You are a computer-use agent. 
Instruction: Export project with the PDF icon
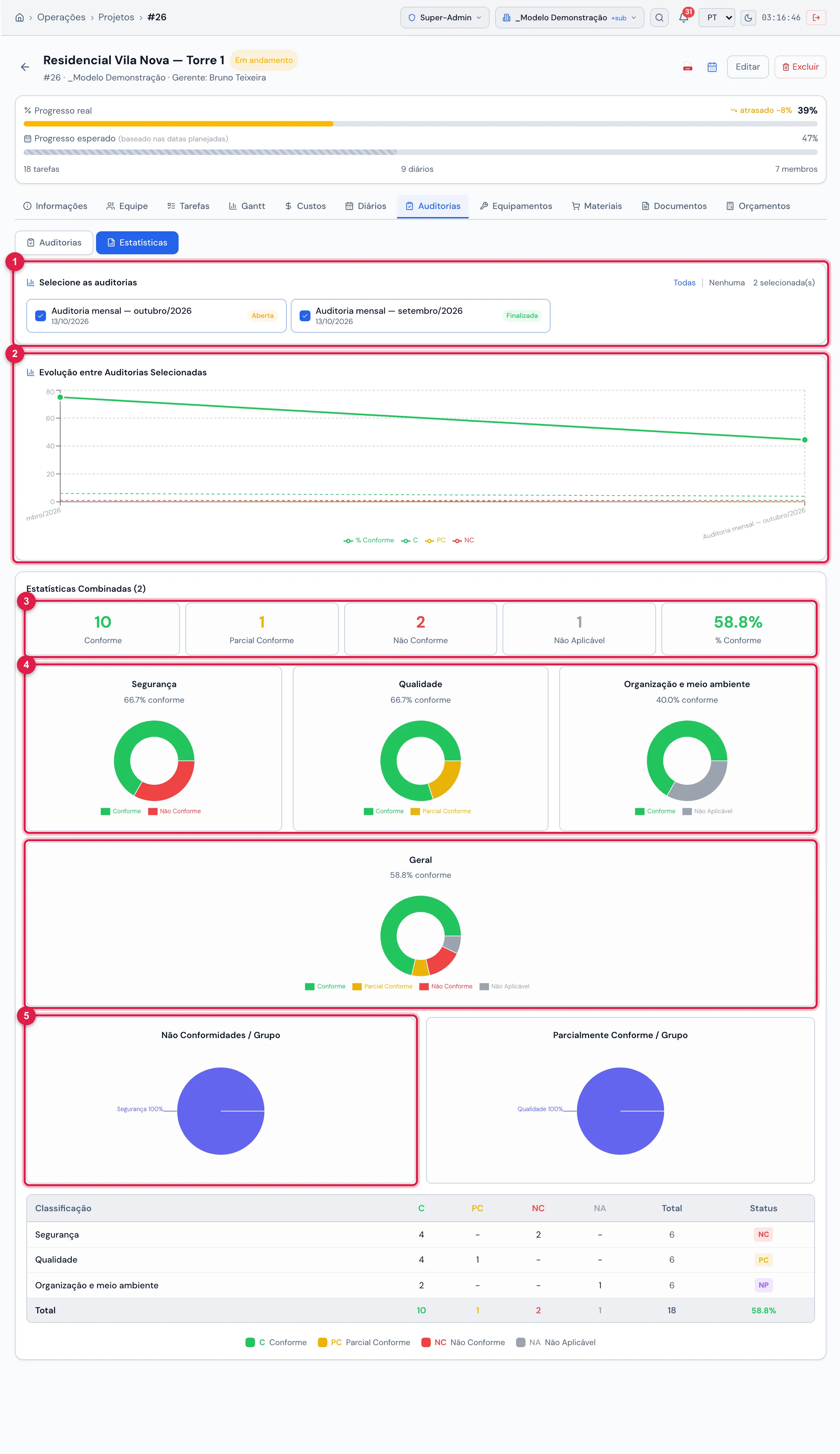687,67
